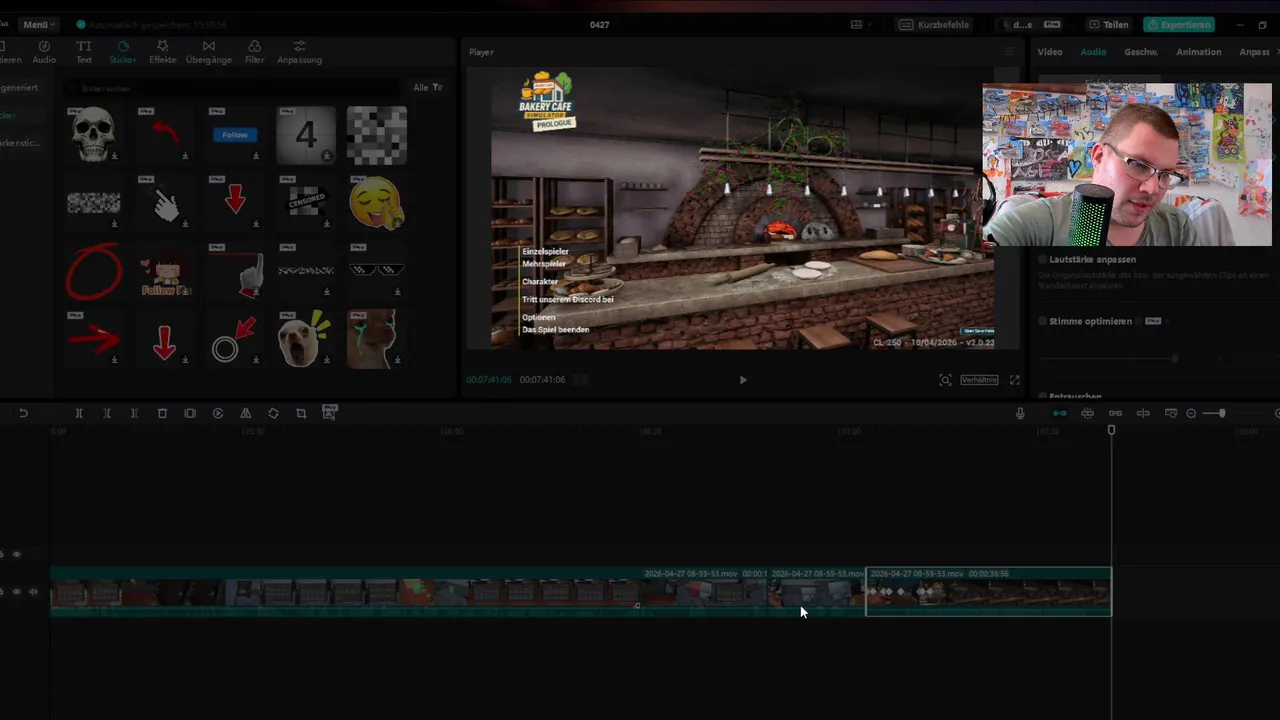Enable Stimme optimieren checkbox
Viewport: 1280px width, 720px height.
coord(1042,322)
